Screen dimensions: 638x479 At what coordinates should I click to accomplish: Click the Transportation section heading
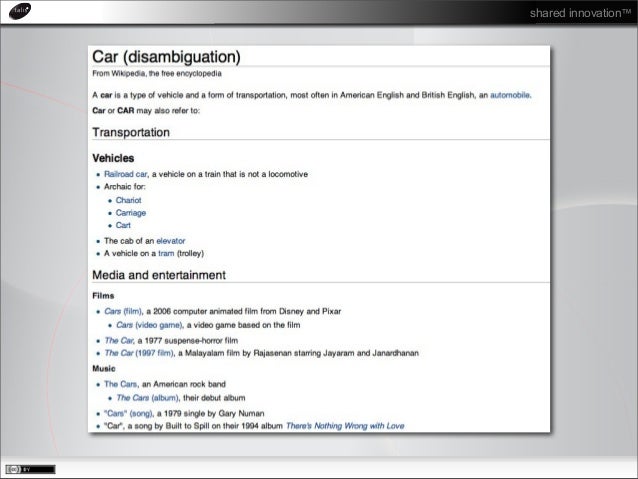coord(131,133)
